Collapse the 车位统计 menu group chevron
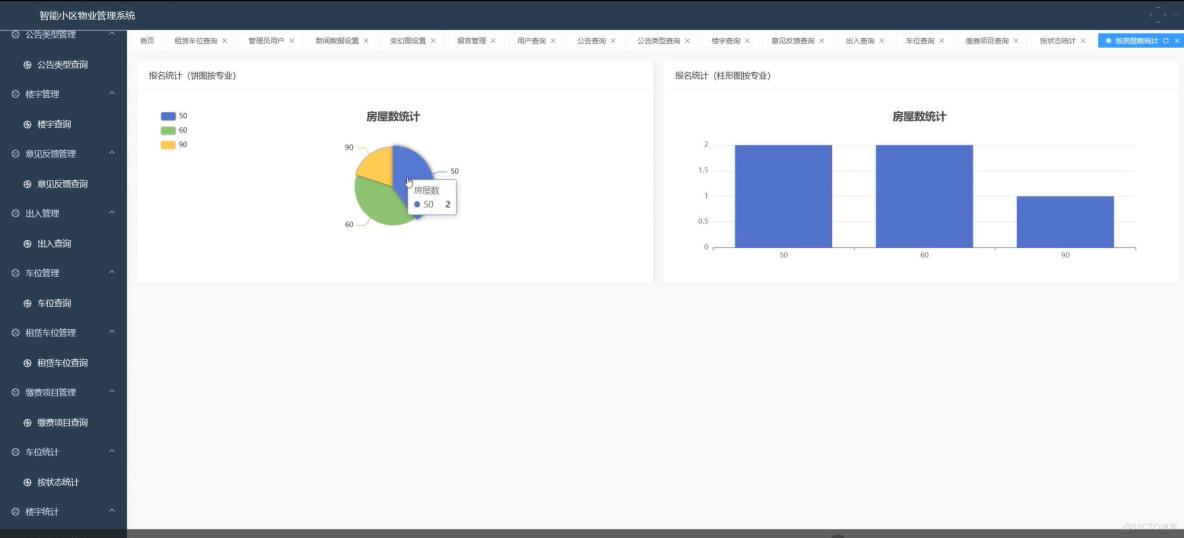Screen dimensions: 1184x538 pyautogui.click(x=112, y=452)
